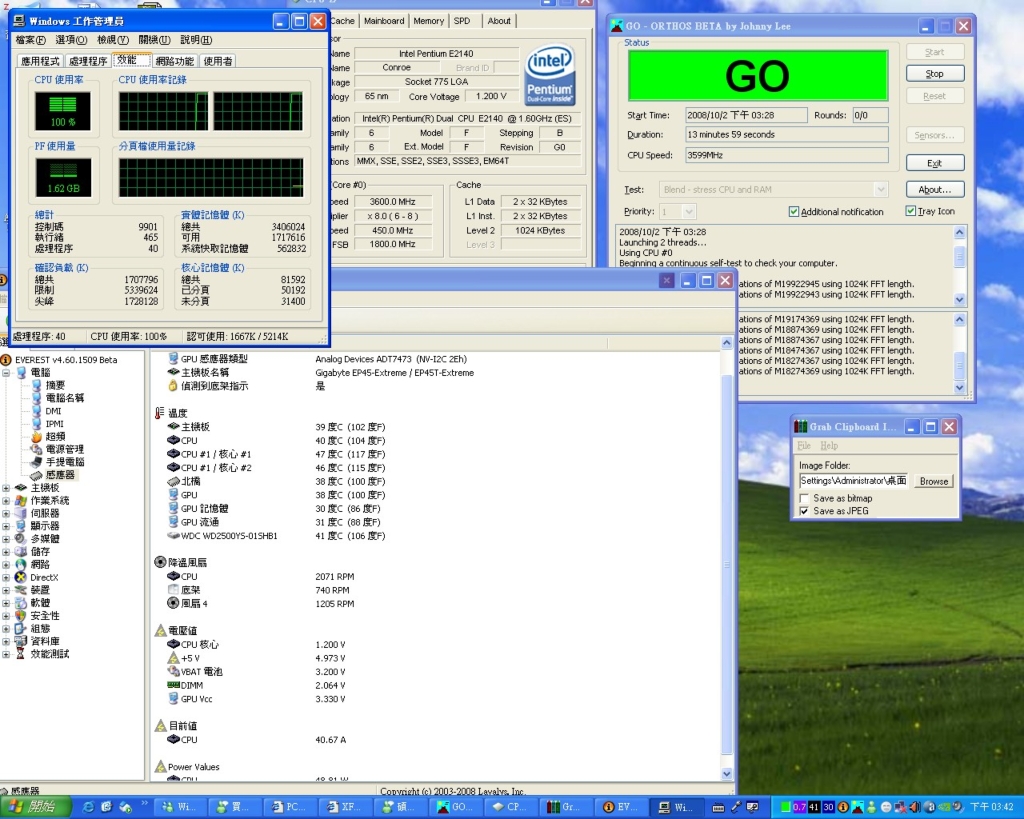The width and height of the screenshot is (1024, 819).
Task: Expand the DirectX tree node
Action: pyautogui.click(x=6, y=577)
